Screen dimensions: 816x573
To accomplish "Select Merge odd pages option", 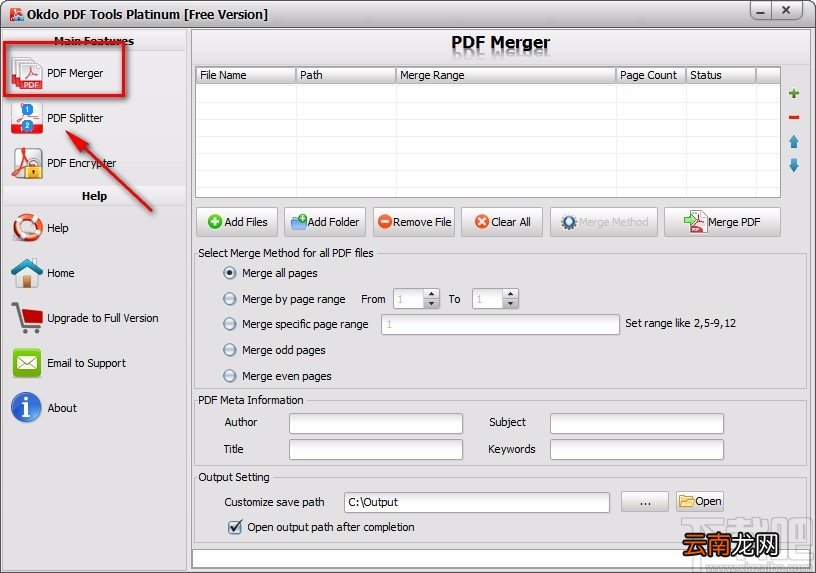I will (230, 350).
